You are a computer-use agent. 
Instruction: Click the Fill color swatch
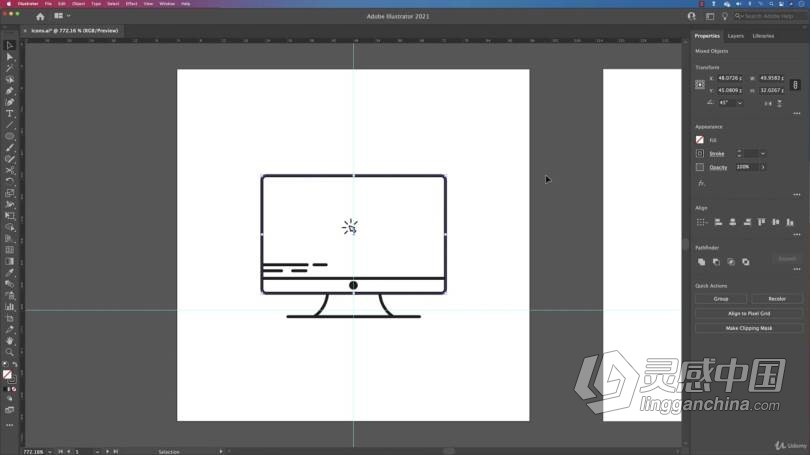[x=699, y=140]
